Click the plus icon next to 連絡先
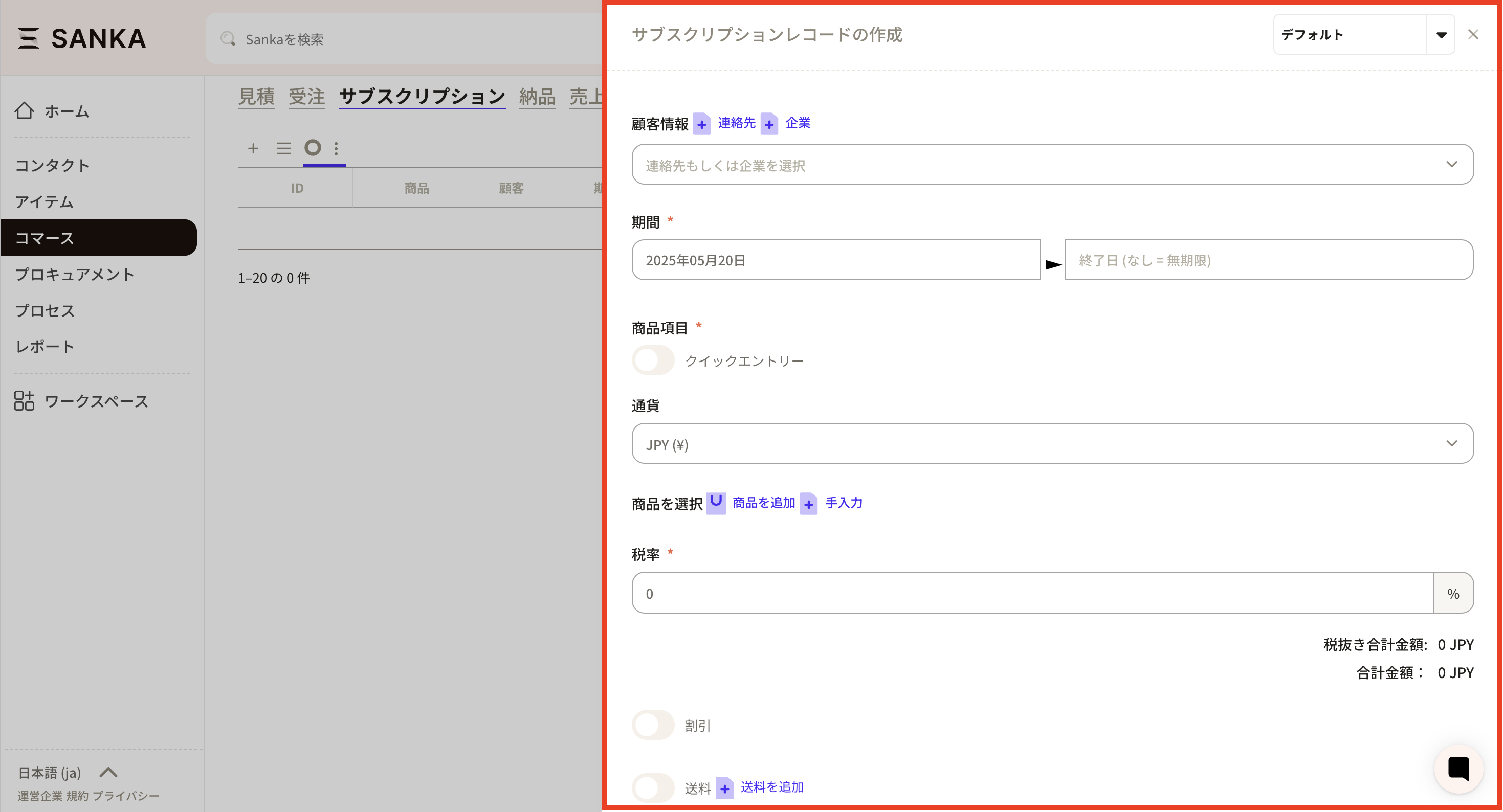Screen dimensions: 1503x812 [x=702, y=124]
